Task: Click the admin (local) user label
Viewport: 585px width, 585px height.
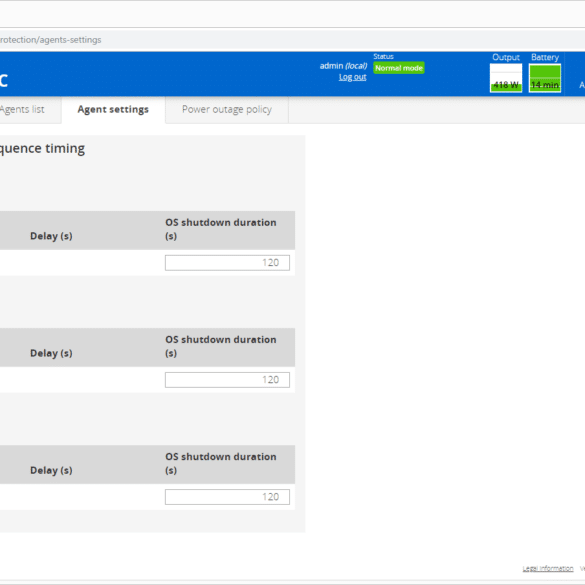Action: point(343,66)
